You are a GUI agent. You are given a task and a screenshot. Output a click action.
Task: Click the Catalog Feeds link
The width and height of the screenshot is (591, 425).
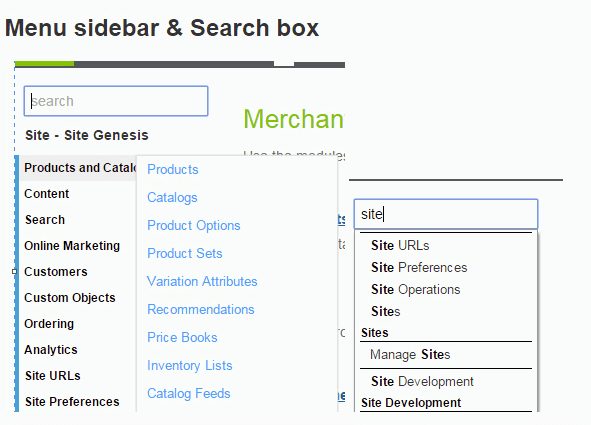click(x=188, y=393)
